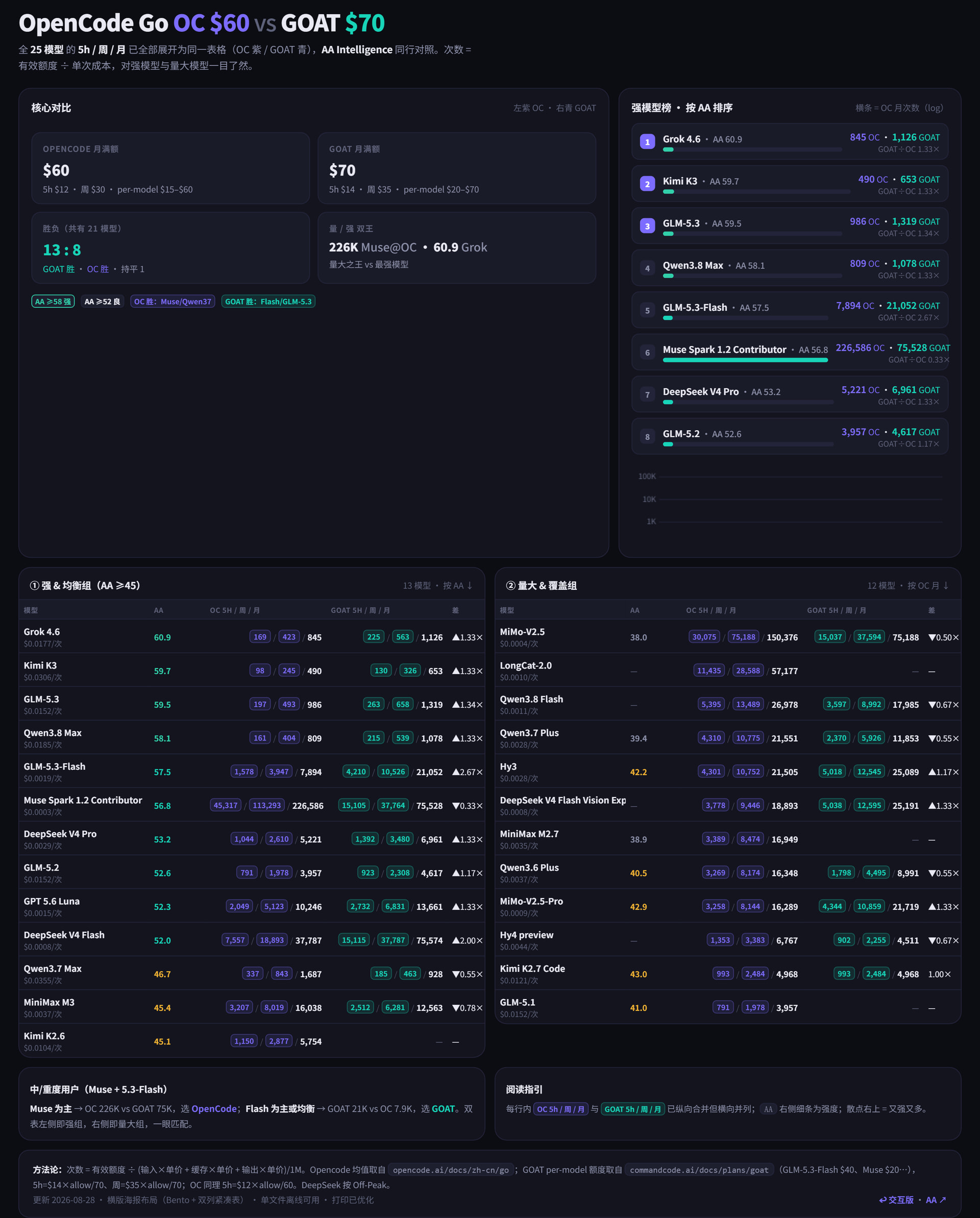Image resolution: width=980 pixels, height=1218 pixels.
Task: Click the 10,526 pill in the GLM-5.3-Flash row
Action: [393, 772]
